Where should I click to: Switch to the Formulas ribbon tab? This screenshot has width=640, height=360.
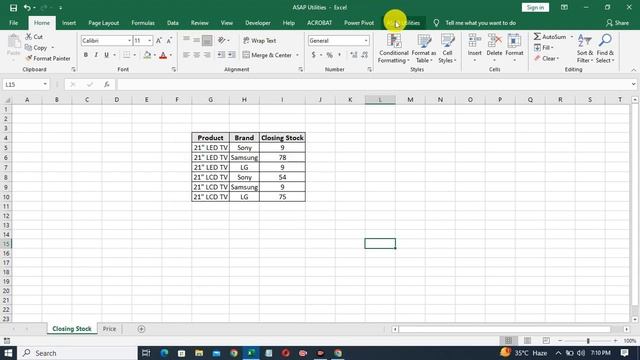pyautogui.click(x=143, y=23)
